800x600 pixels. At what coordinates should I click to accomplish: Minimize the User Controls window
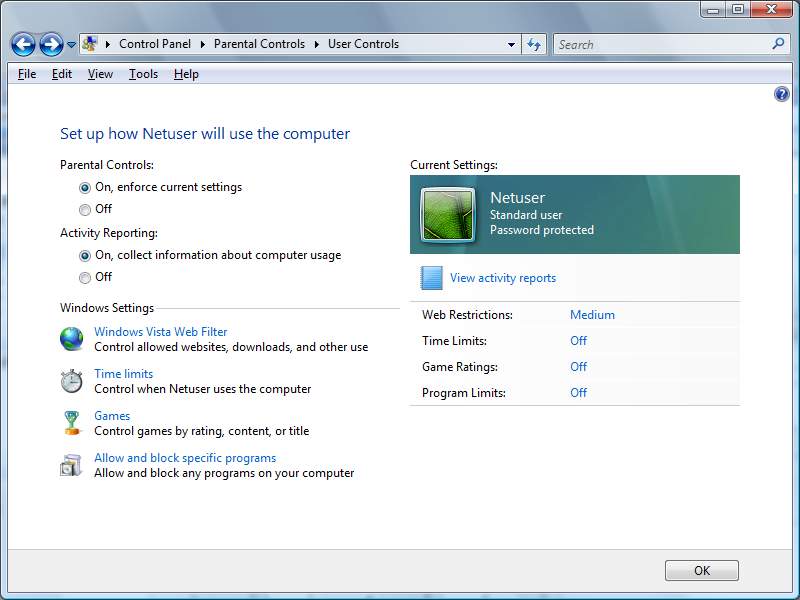point(713,10)
